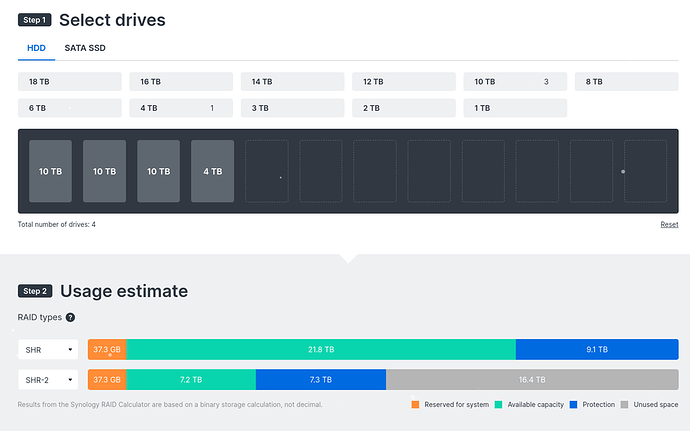Click the 'Select drives' heading
This screenshot has height=431, width=690.
pyautogui.click(x=112, y=20)
